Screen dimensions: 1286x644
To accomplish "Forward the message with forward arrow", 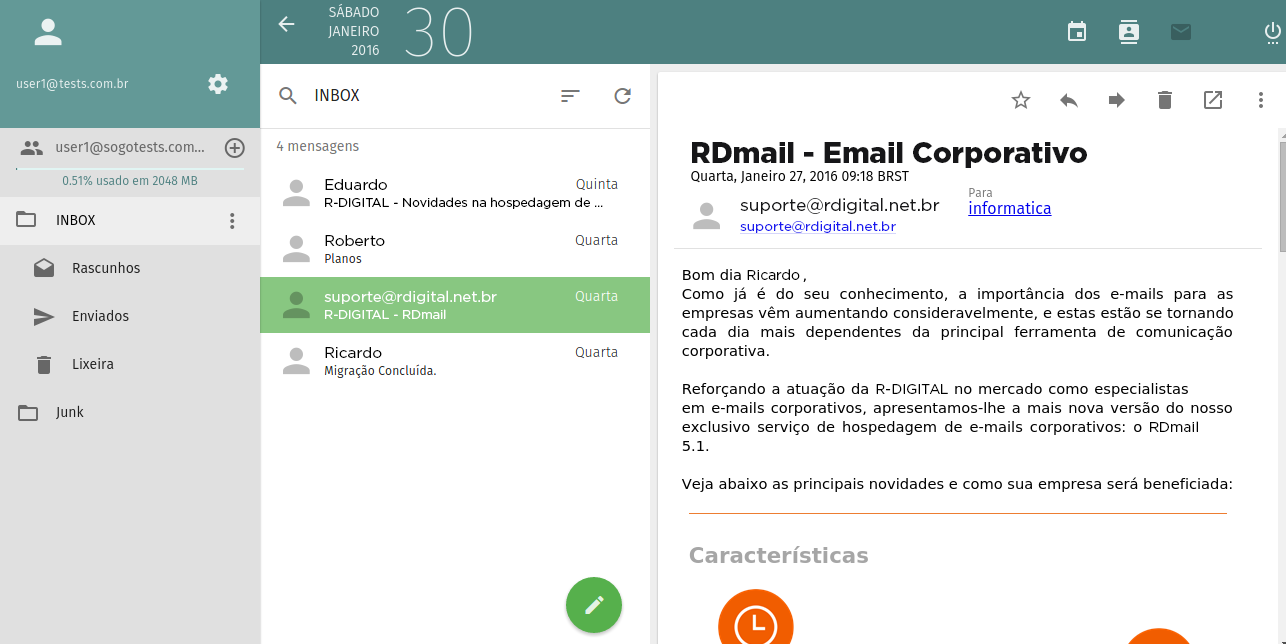I will [1116, 100].
